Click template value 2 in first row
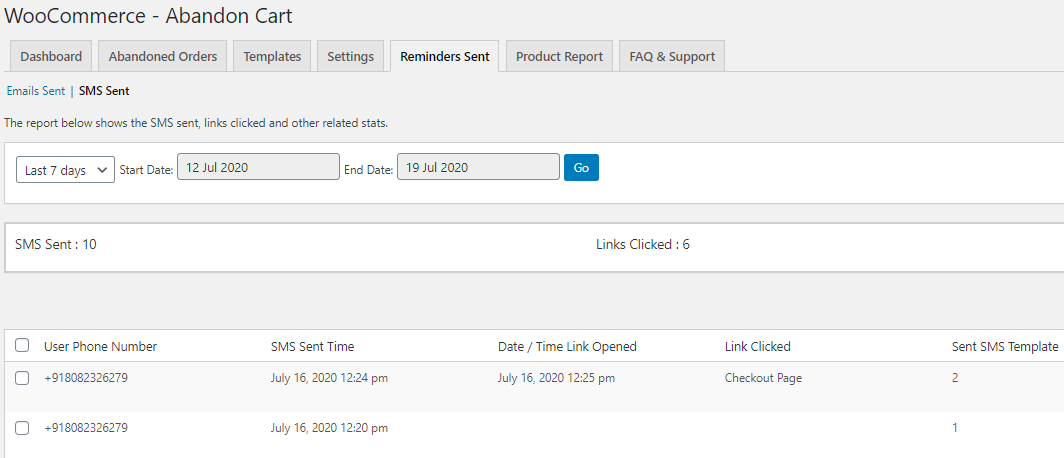 tap(955, 378)
